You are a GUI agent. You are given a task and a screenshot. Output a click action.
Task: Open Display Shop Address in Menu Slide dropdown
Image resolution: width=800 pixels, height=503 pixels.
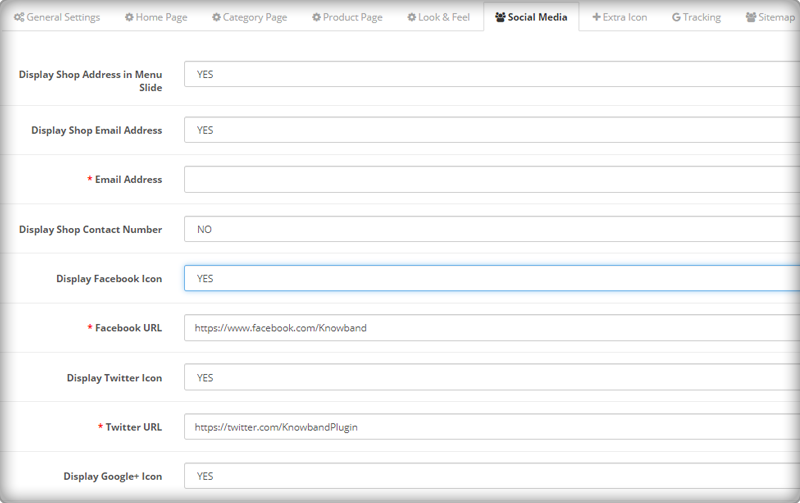(492, 74)
